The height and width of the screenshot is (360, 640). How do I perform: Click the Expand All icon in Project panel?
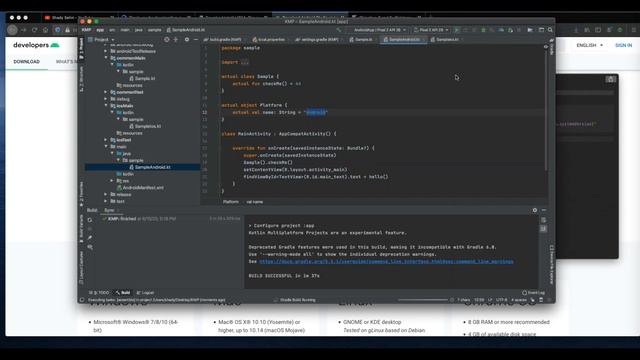pos(176,40)
